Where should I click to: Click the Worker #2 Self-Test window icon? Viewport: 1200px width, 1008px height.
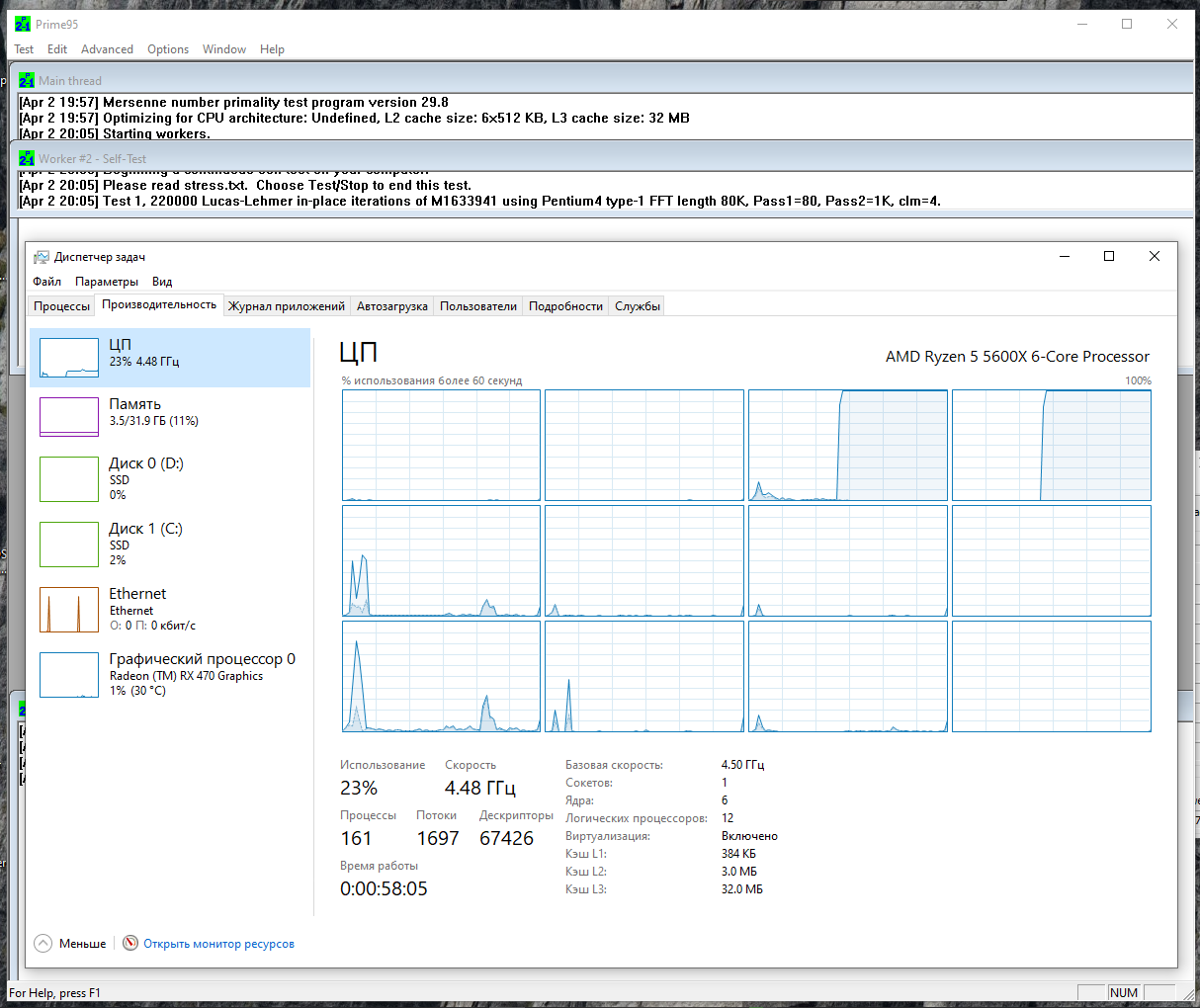pos(27,158)
